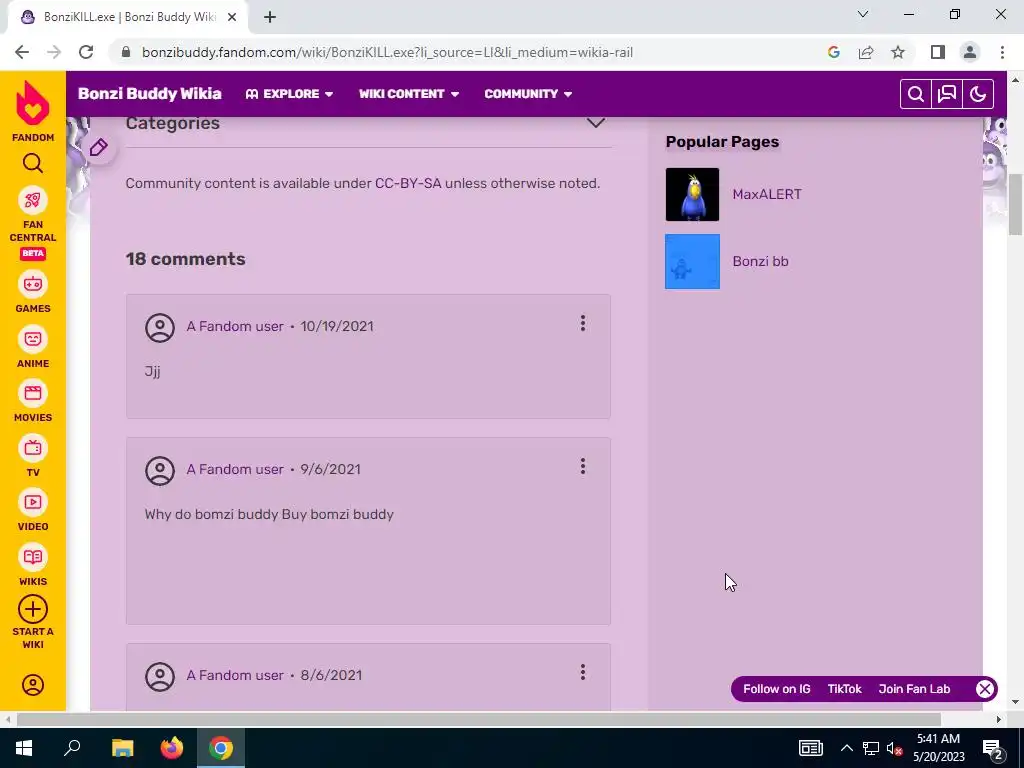Image resolution: width=1024 pixels, height=768 pixels.
Task: Click the vertical page scrollbar thumb
Action: [x=1016, y=205]
